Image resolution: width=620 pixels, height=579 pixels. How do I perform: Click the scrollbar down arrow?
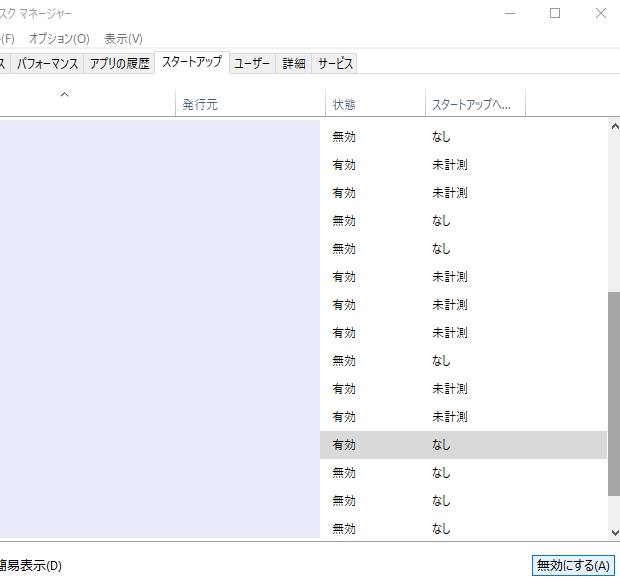[x=613, y=532]
